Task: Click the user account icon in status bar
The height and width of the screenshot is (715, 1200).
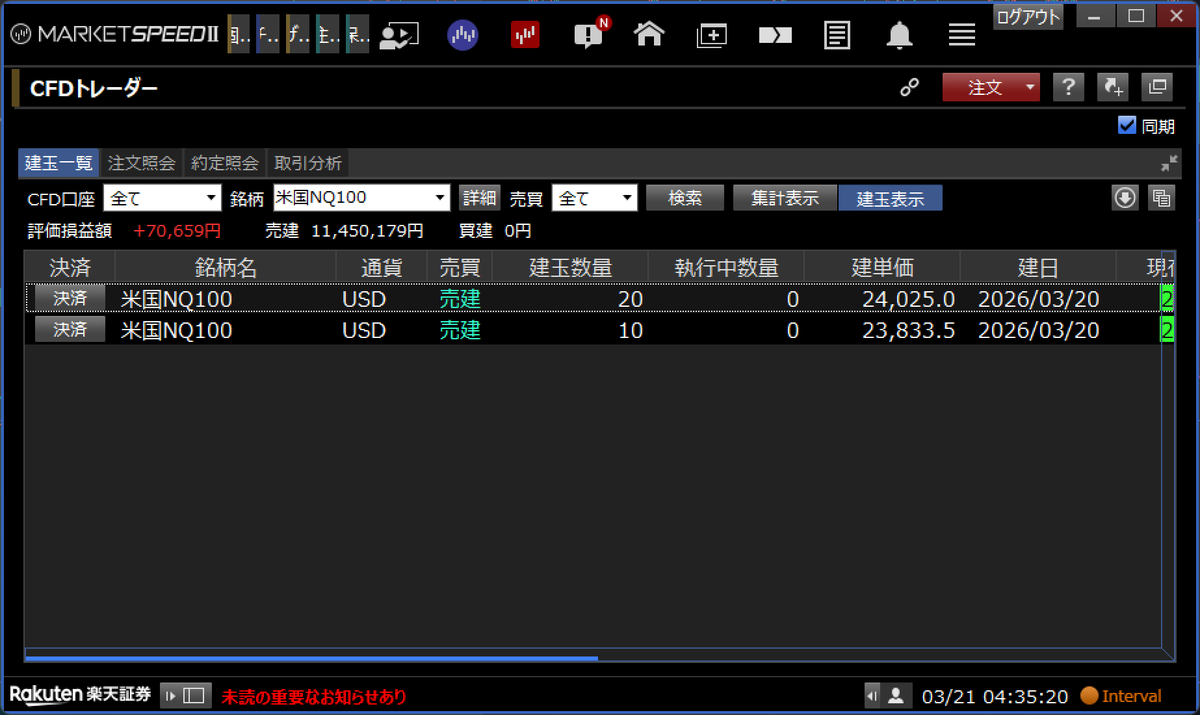Action: click(x=896, y=695)
